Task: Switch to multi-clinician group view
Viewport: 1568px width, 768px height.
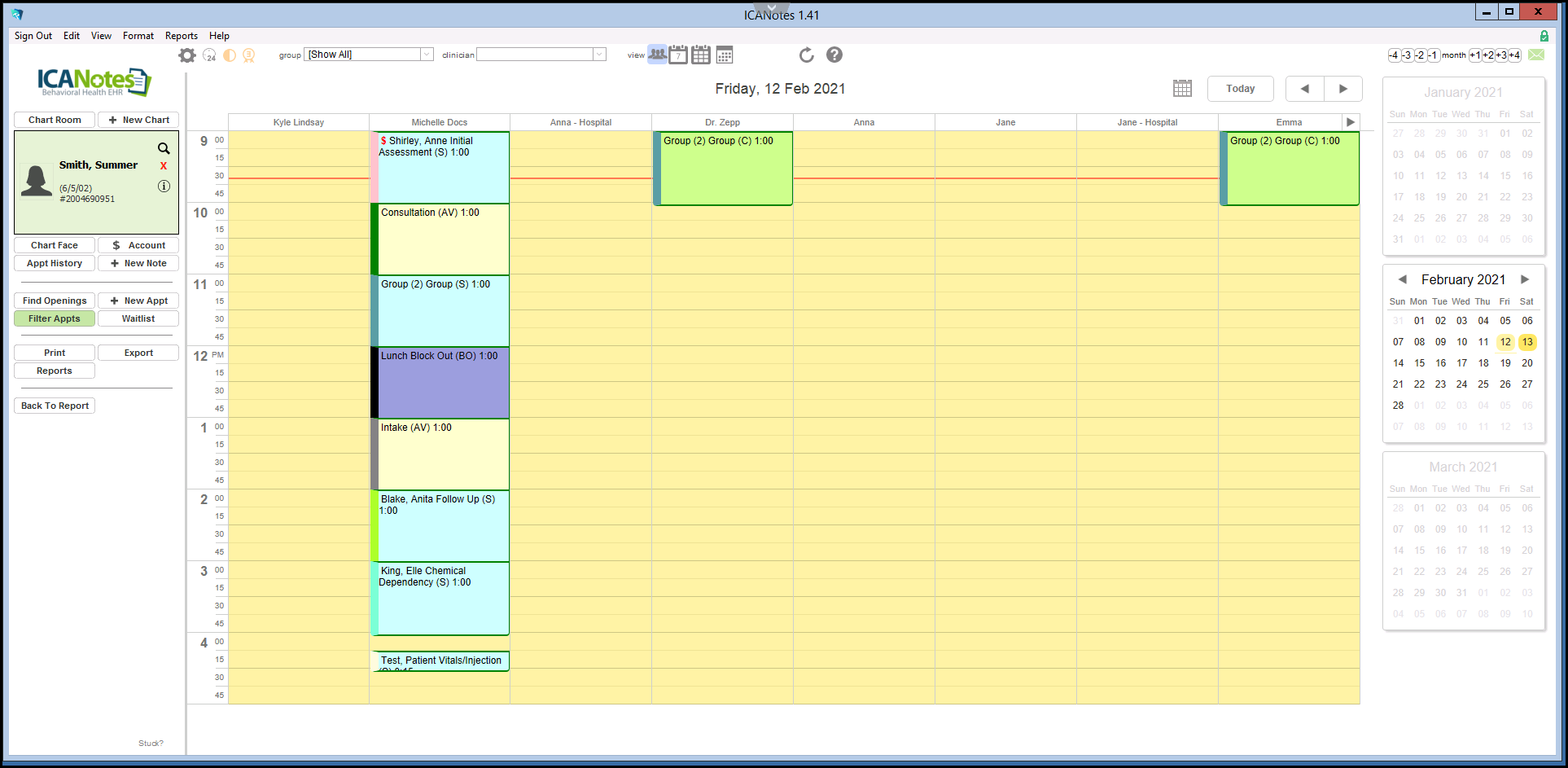Action: click(x=657, y=55)
